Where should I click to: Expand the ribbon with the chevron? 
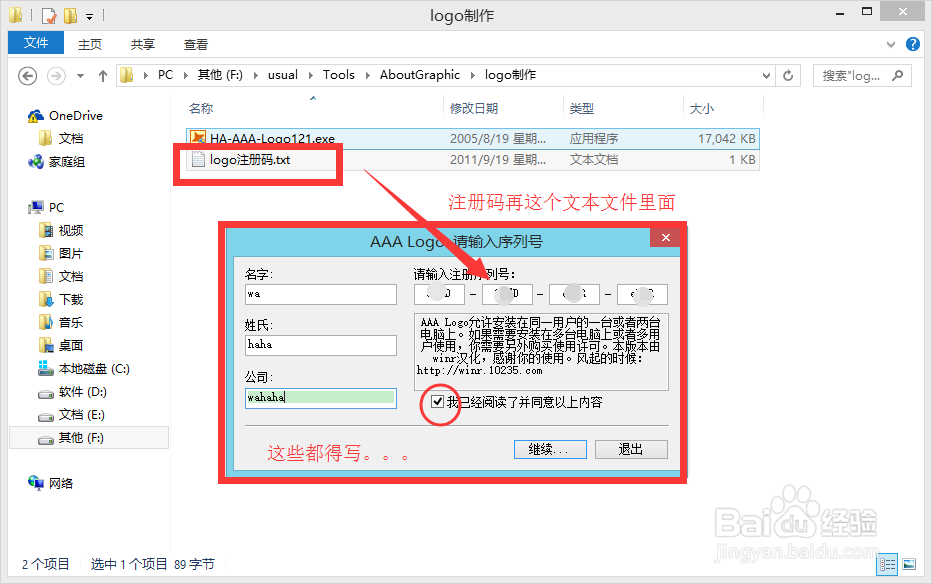(890, 44)
